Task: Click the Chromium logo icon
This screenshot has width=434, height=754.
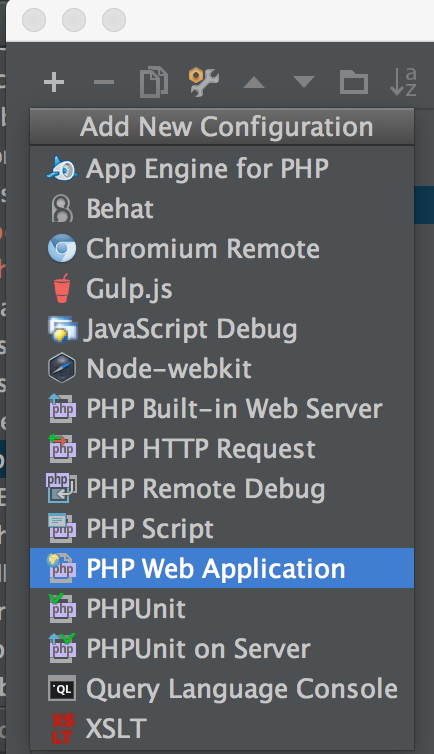Action: point(62,249)
